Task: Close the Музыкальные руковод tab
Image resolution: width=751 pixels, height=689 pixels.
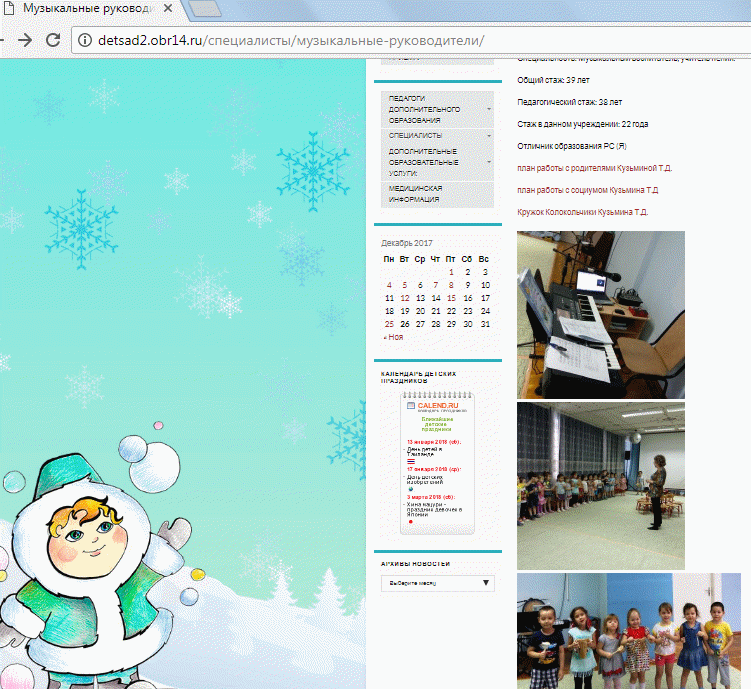Action: [x=168, y=8]
